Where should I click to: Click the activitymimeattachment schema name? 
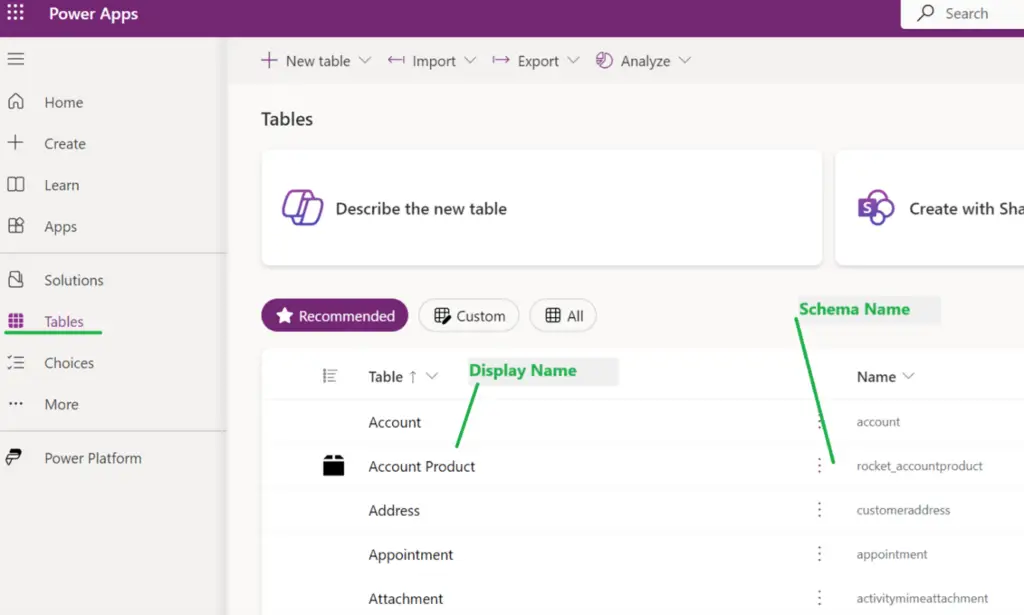click(922, 598)
